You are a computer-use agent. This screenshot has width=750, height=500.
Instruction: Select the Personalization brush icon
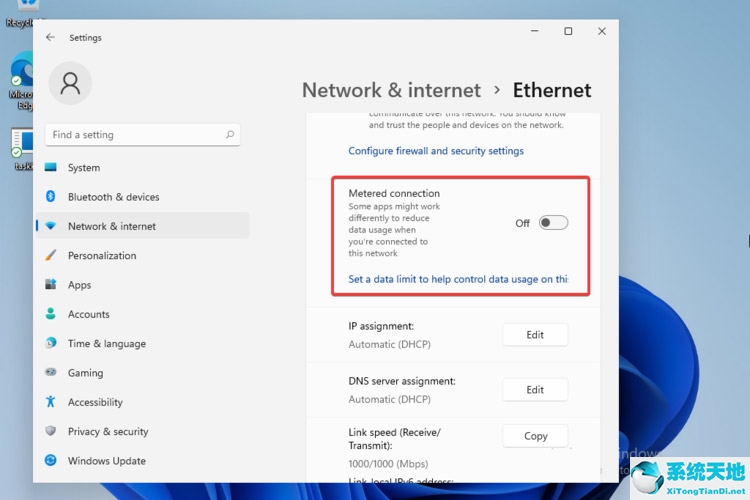click(51, 256)
